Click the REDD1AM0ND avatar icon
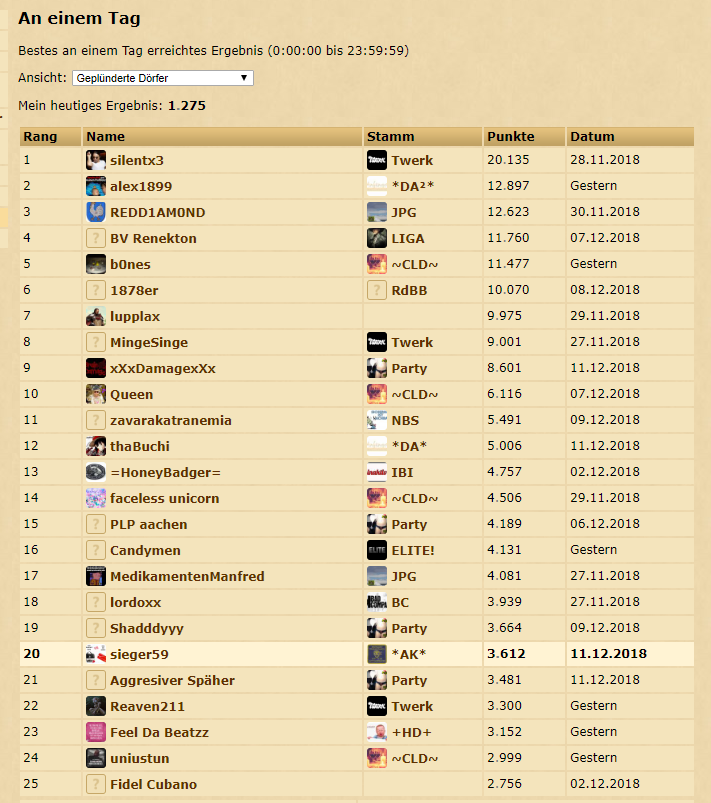This screenshot has height=803, width=711. click(x=96, y=212)
